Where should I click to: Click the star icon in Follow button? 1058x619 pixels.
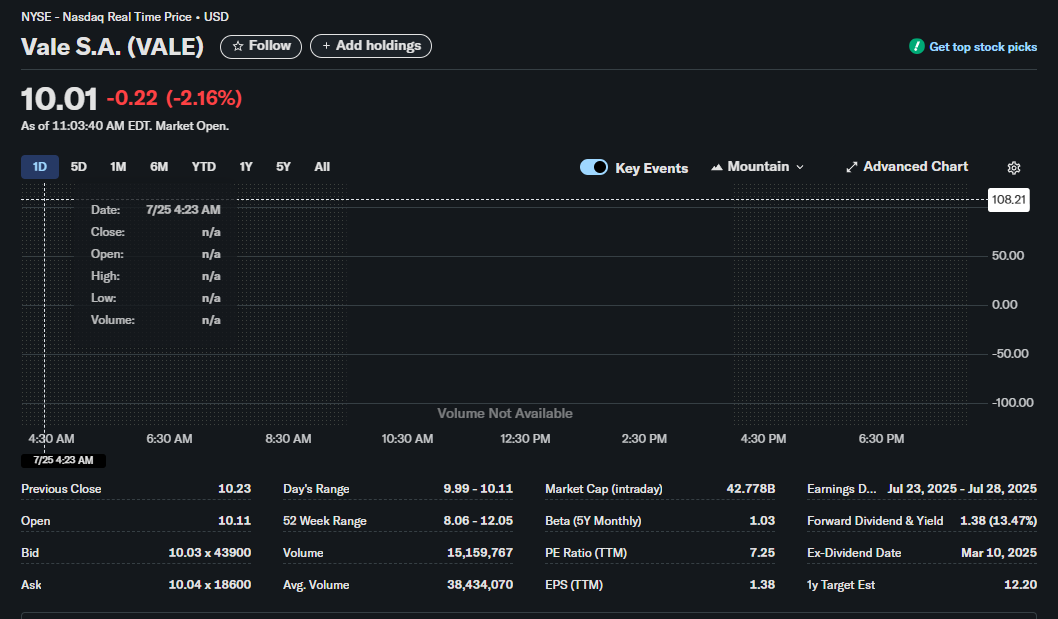coord(238,46)
